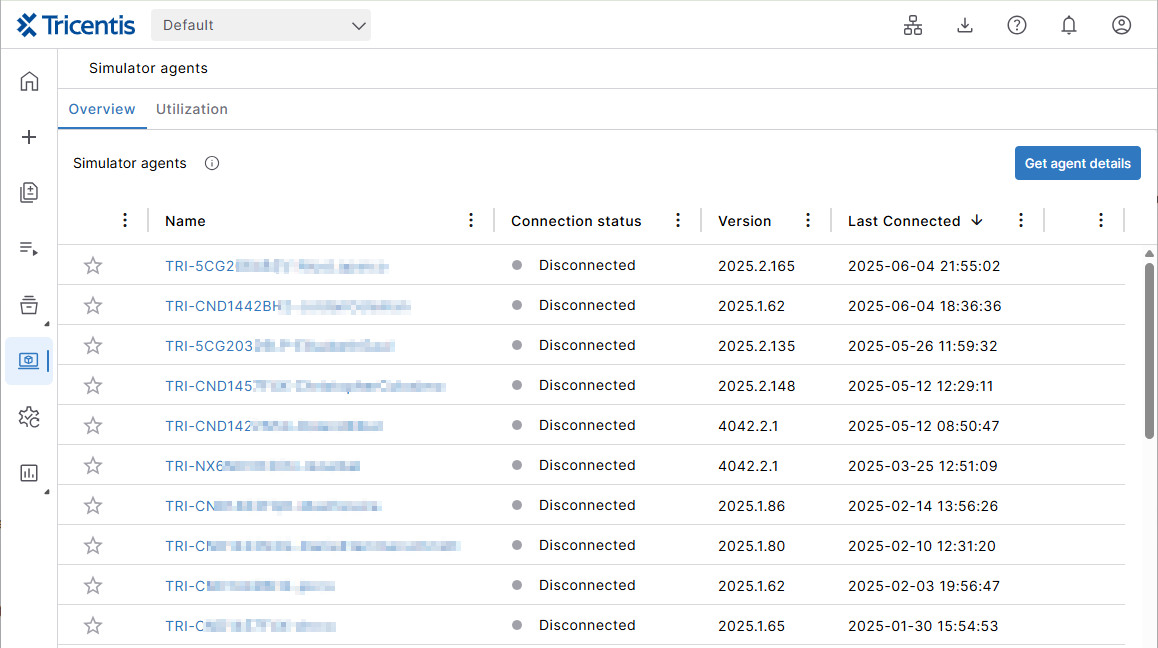Open the Name column options menu
Screen dimensions: 1158x648
click(x=471, y=221)
